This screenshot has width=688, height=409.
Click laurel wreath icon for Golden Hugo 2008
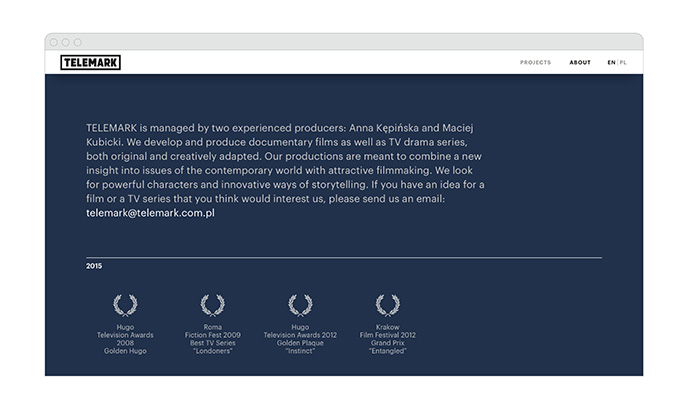click(x=125, y=305)
